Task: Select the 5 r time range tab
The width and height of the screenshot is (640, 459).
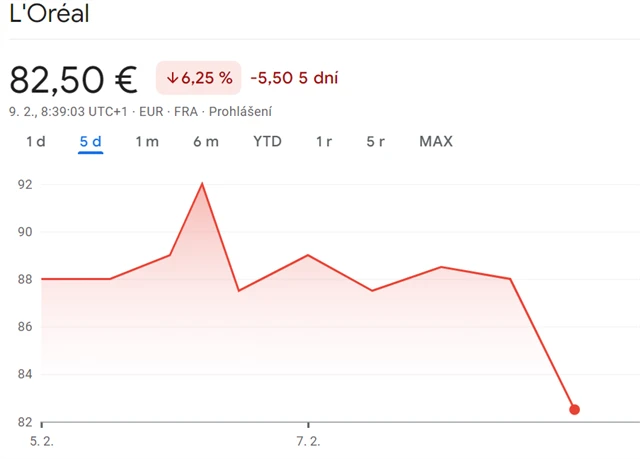Action: tap(376, 142)
